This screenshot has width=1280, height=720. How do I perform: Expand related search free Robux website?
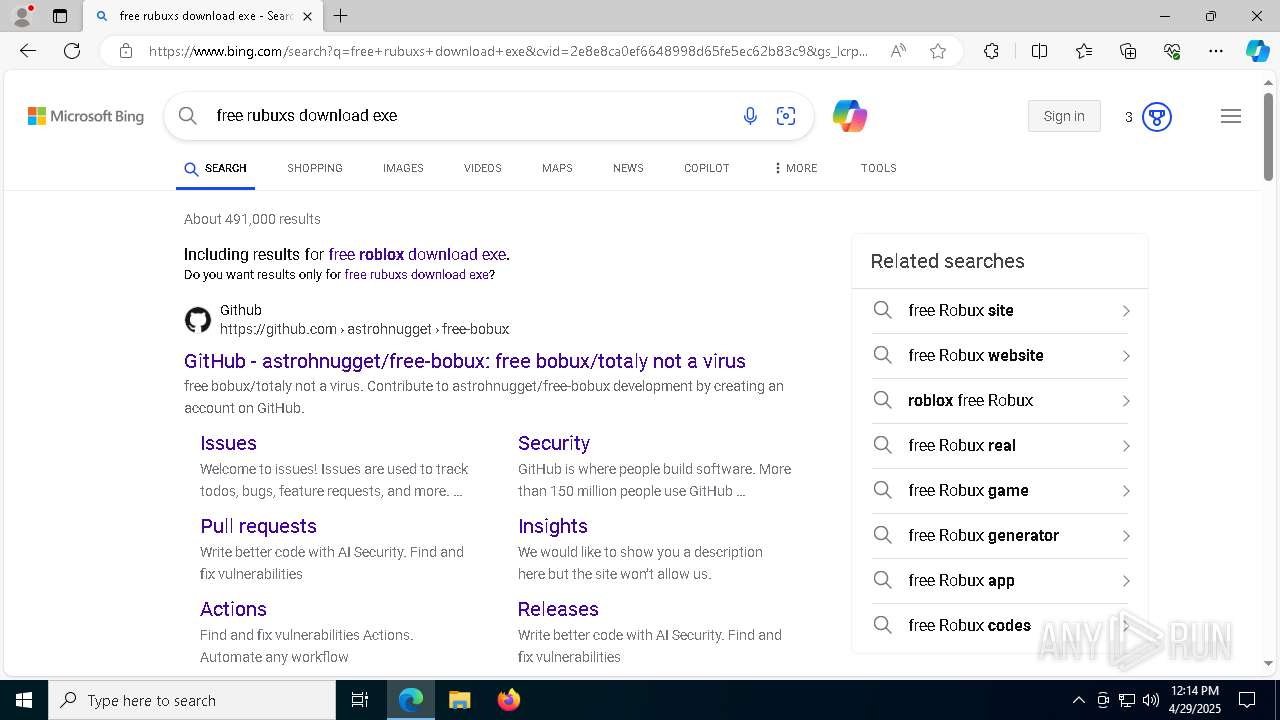point(1000,356)
